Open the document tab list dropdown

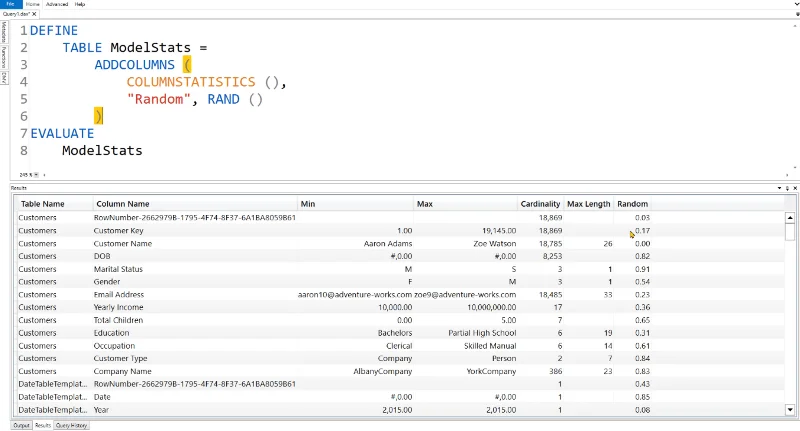click(x=797, y=14)
